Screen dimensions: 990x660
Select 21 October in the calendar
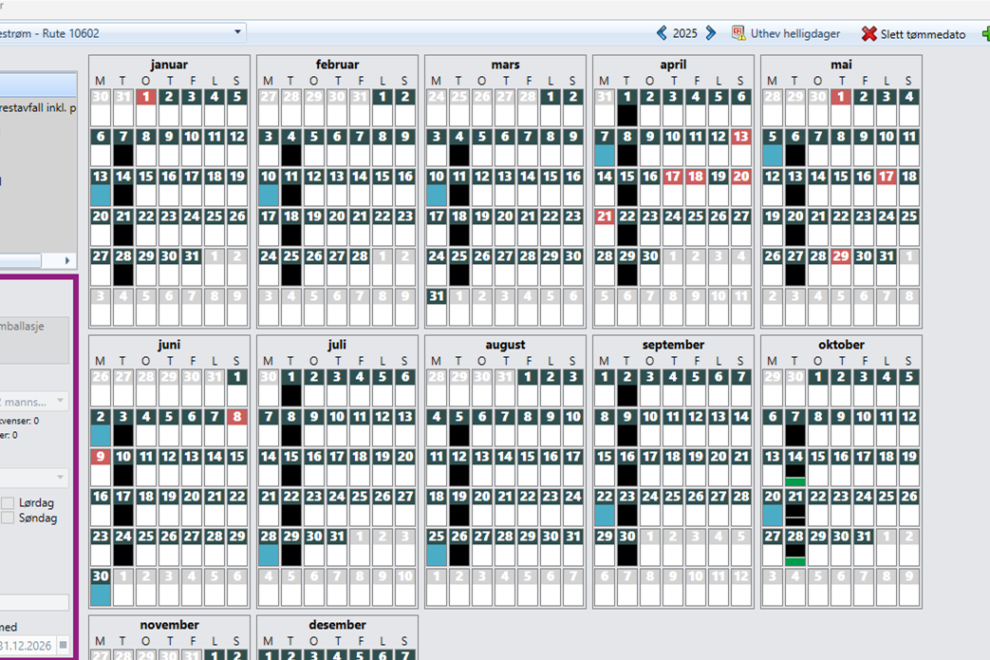click(795, 507)
